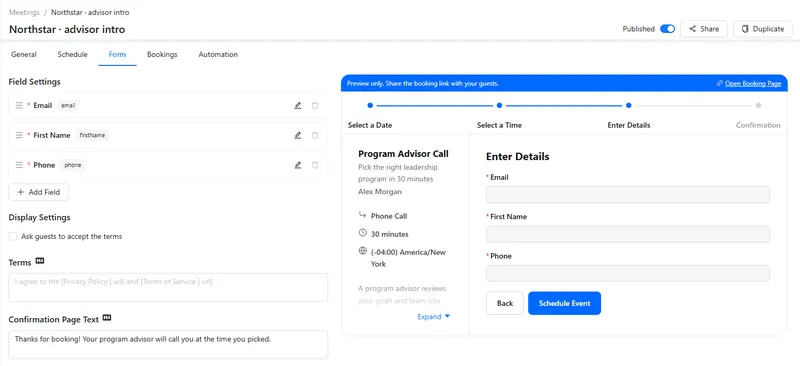
Task: Open the Automation tab
Action: tap(218, 54)
